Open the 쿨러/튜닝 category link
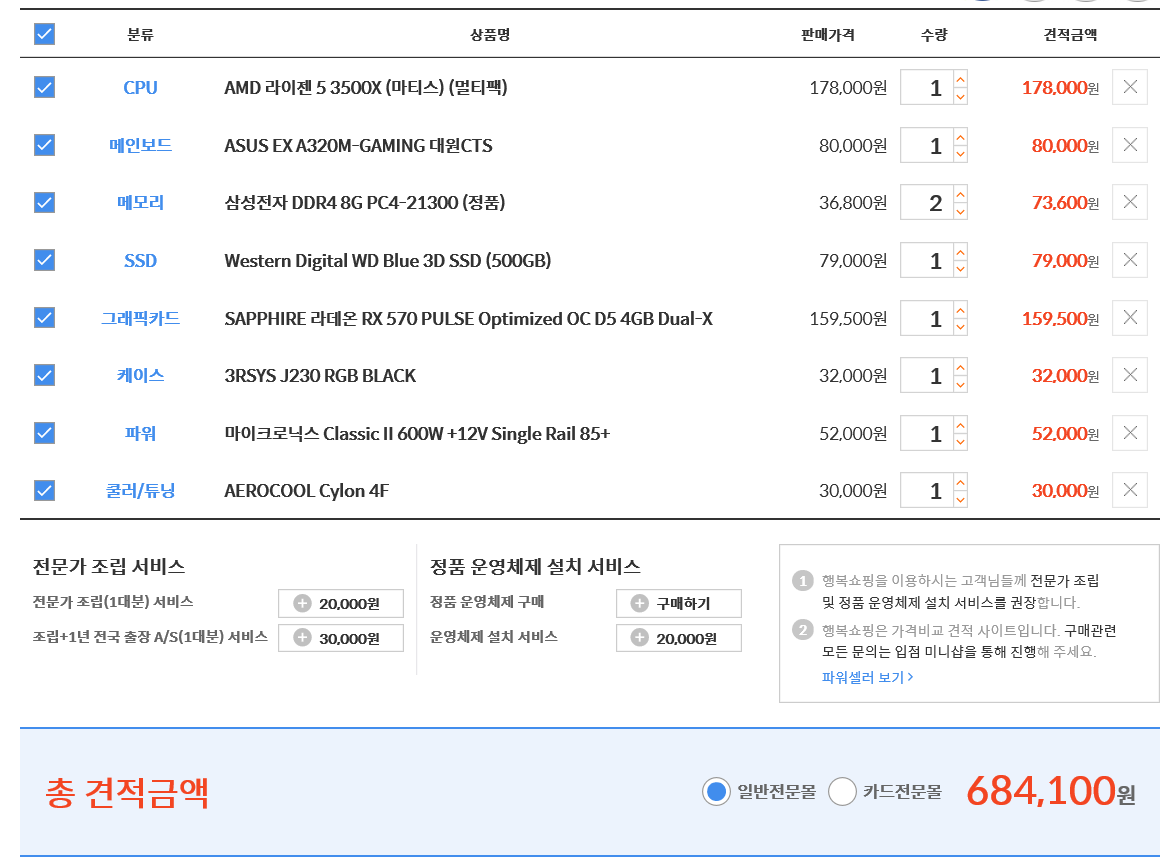This screenshot has width=1167, height=863. tap(140, 491)
